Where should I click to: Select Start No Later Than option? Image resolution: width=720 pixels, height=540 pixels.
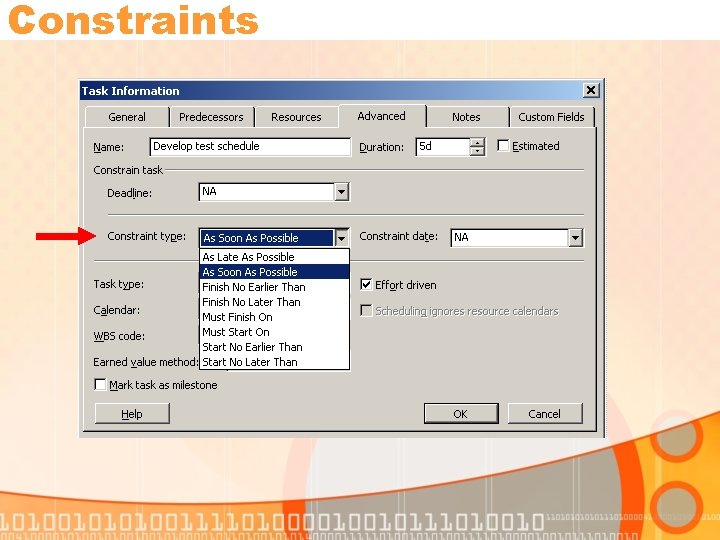point(274,362)
